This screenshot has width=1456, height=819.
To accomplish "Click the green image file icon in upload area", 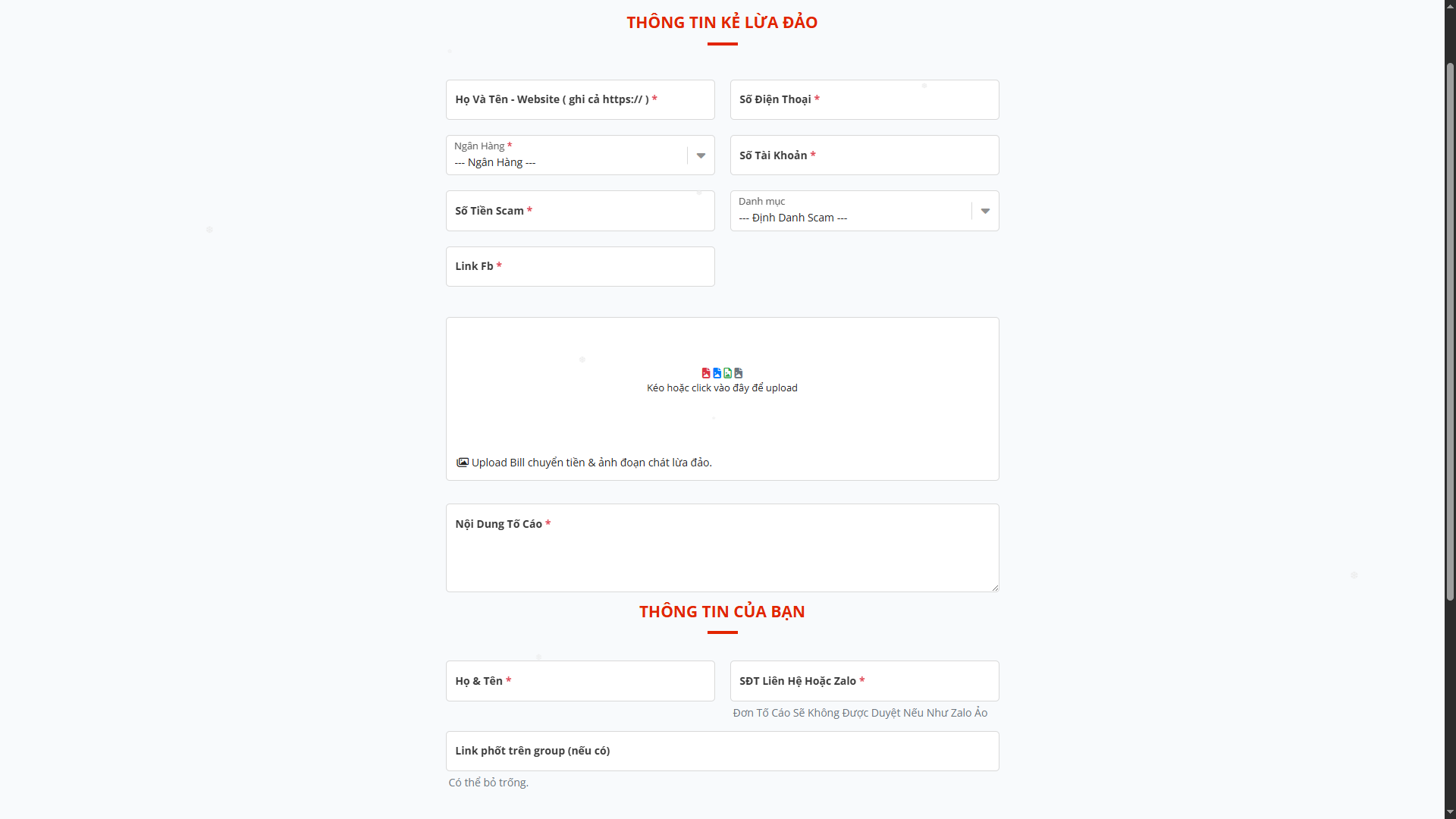I will point(728,373).
